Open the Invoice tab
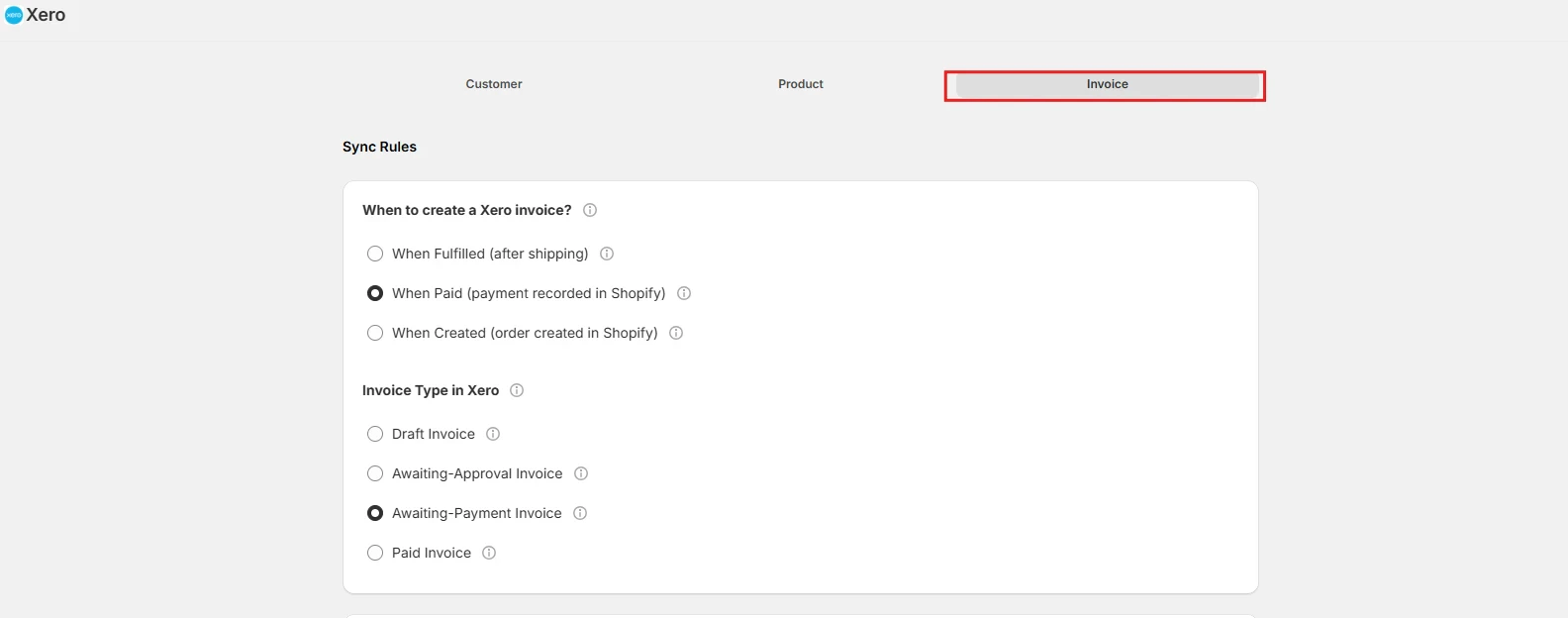Image resolution: width=1568 pixels, height=618 pixels. tap(1107, 84)
